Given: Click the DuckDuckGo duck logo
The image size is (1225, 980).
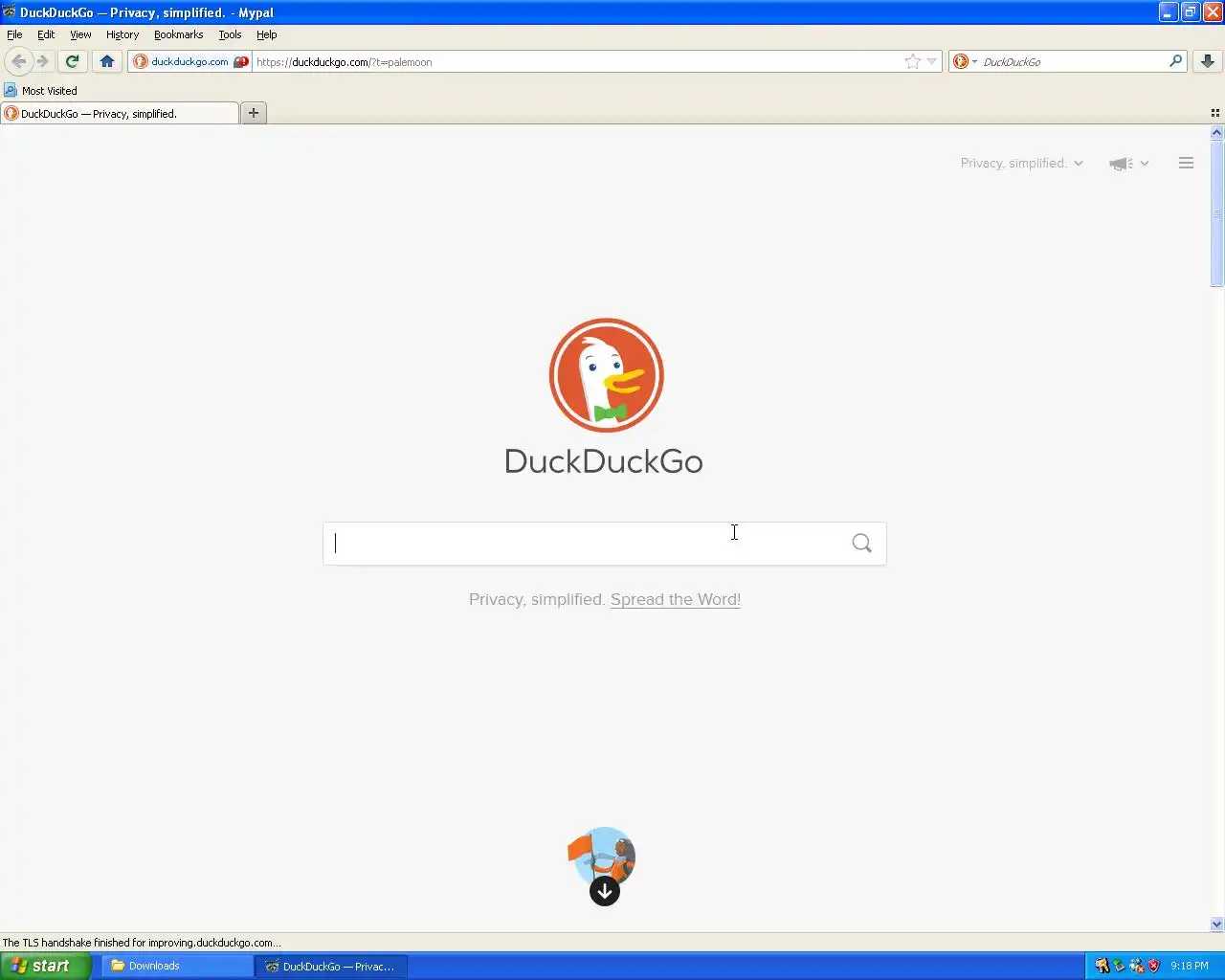Looking at the screenshot, I should pyautogui.click(x=606, y=375).
